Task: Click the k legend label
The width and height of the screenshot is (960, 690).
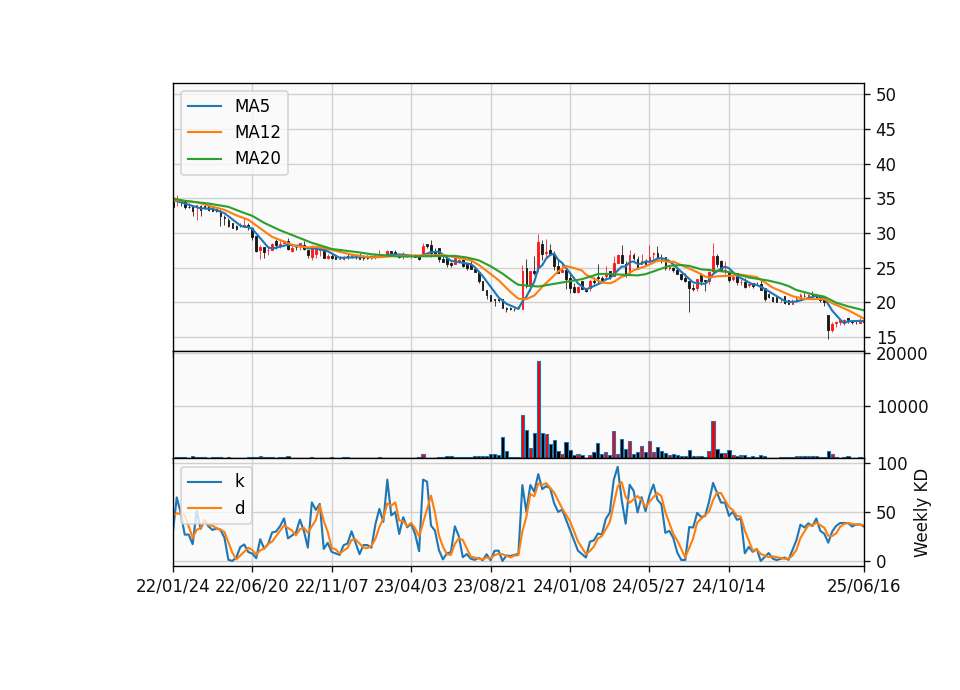Action: click(x=239, y=481)
